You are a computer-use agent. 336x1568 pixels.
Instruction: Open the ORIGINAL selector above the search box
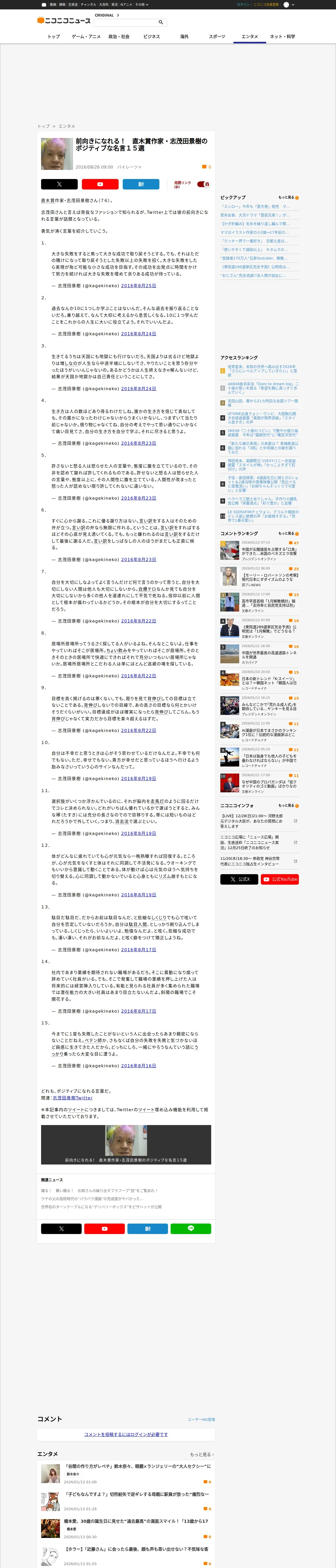pos(107,15)
